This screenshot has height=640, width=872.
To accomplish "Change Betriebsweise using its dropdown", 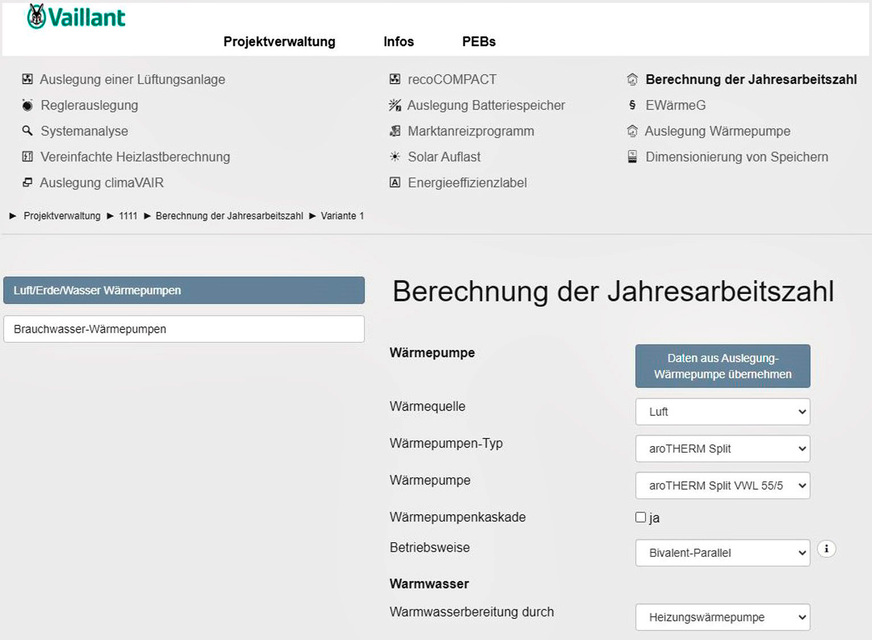I will (x=722, y=552).
